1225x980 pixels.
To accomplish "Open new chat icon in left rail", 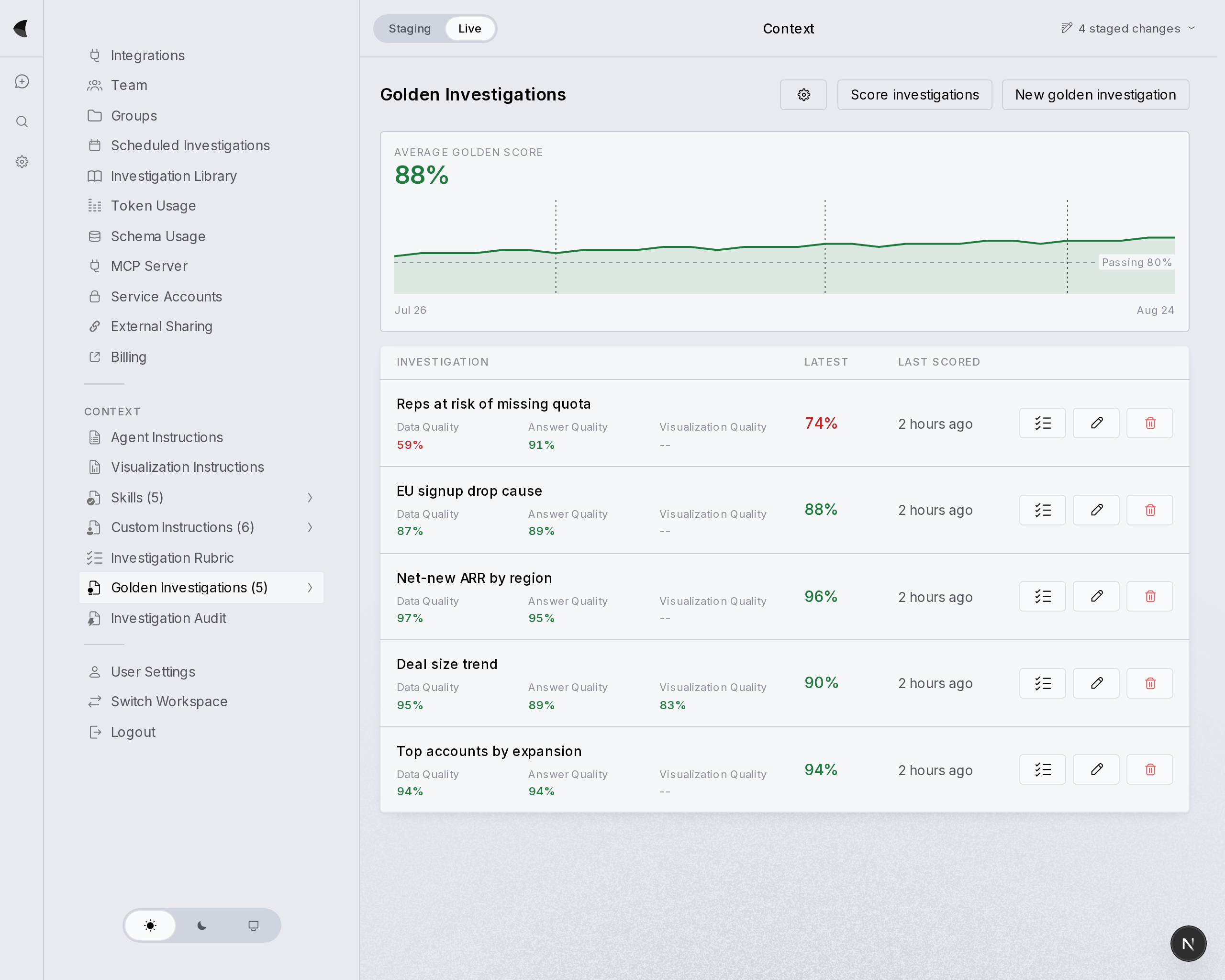I will [22, 82].
